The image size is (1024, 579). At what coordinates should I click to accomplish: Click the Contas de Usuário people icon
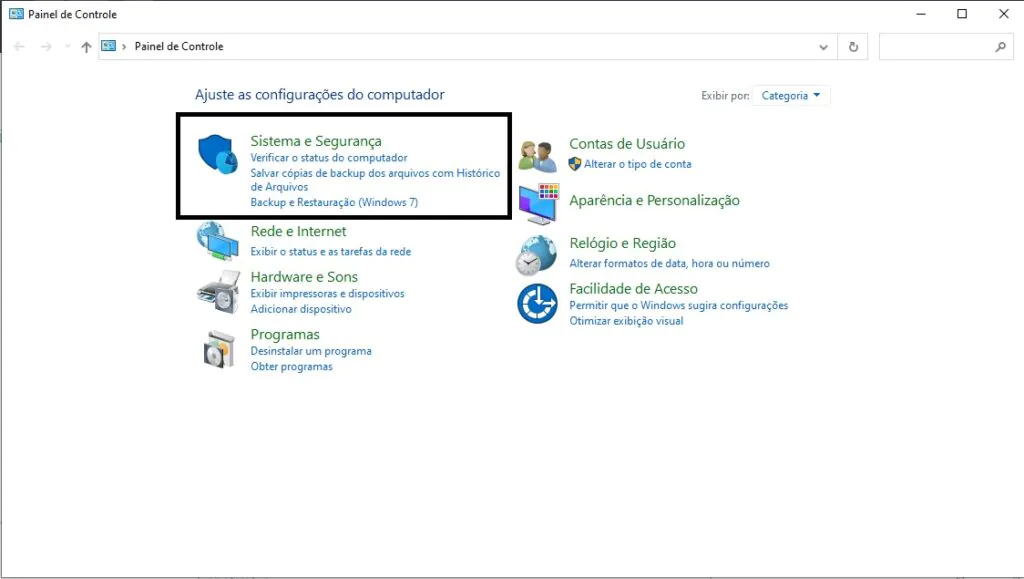pyautogui.click(x=537, y=156)
